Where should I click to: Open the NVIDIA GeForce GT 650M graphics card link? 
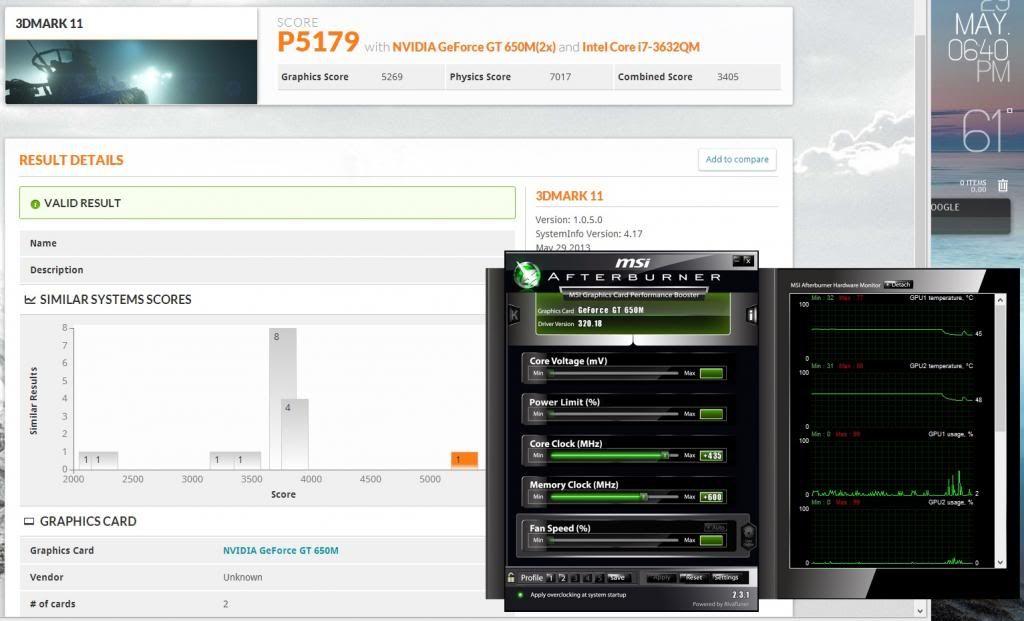click(x=281, y=550)
